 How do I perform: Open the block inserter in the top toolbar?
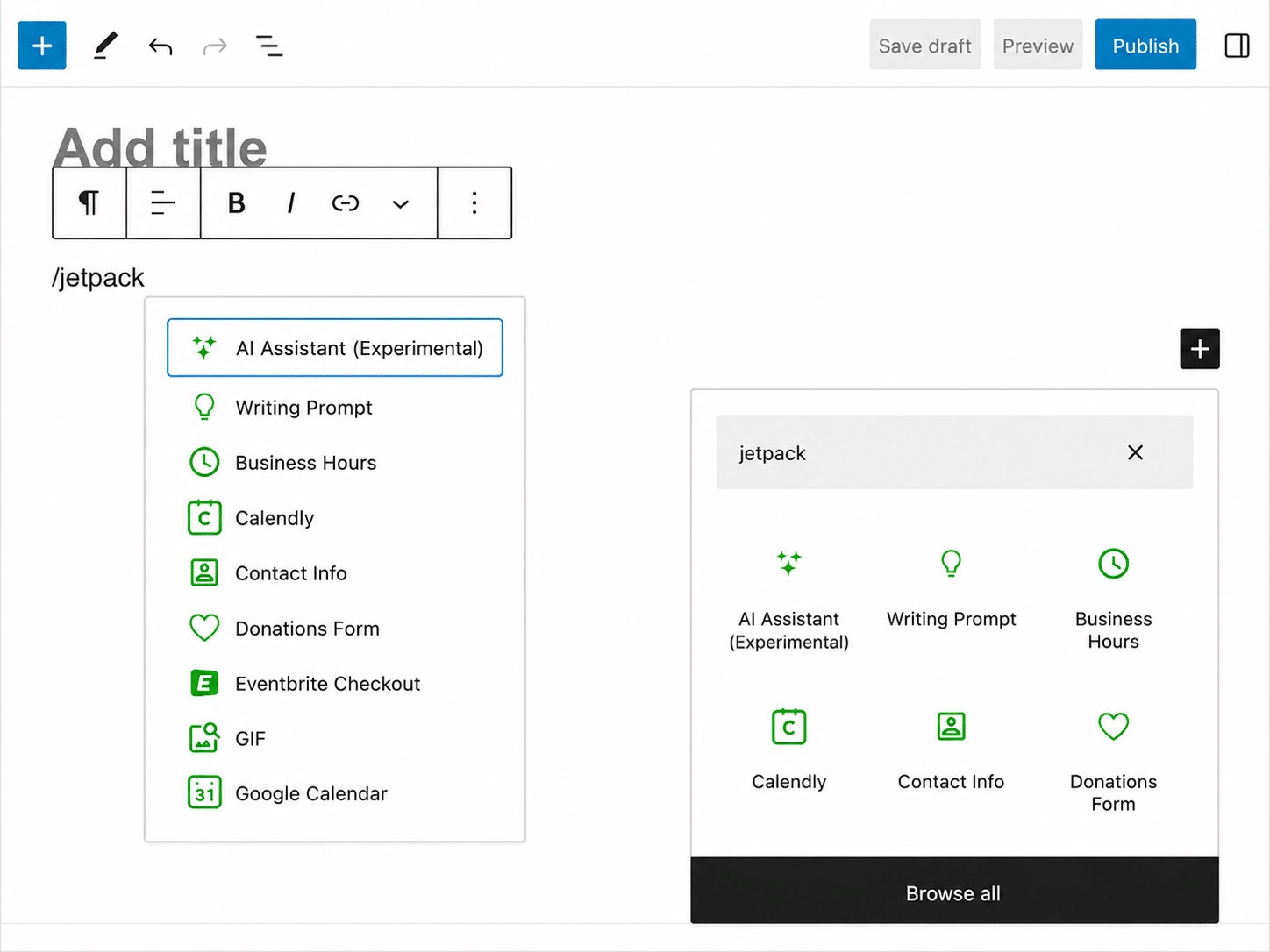(42, 46)
